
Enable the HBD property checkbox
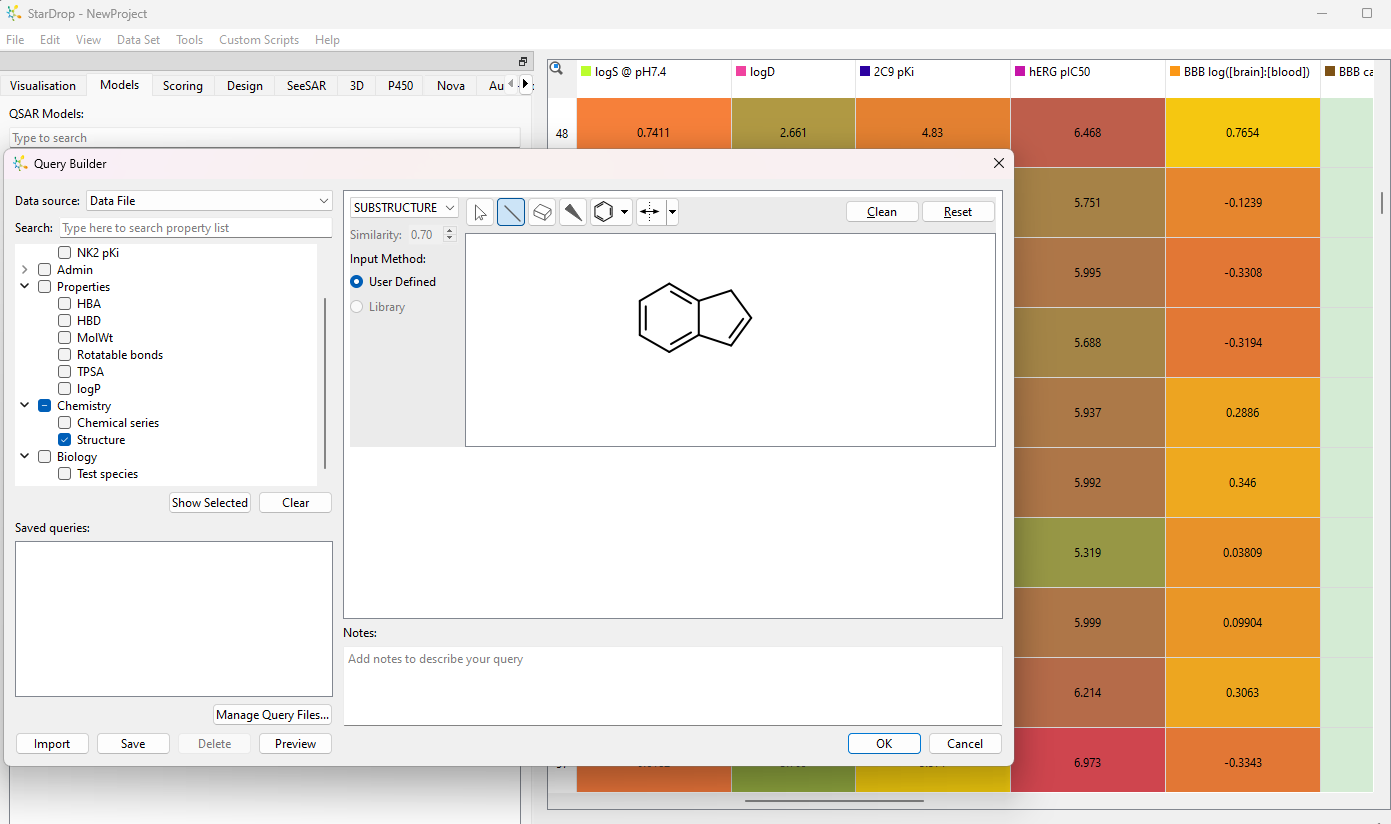tap(65, 321)
